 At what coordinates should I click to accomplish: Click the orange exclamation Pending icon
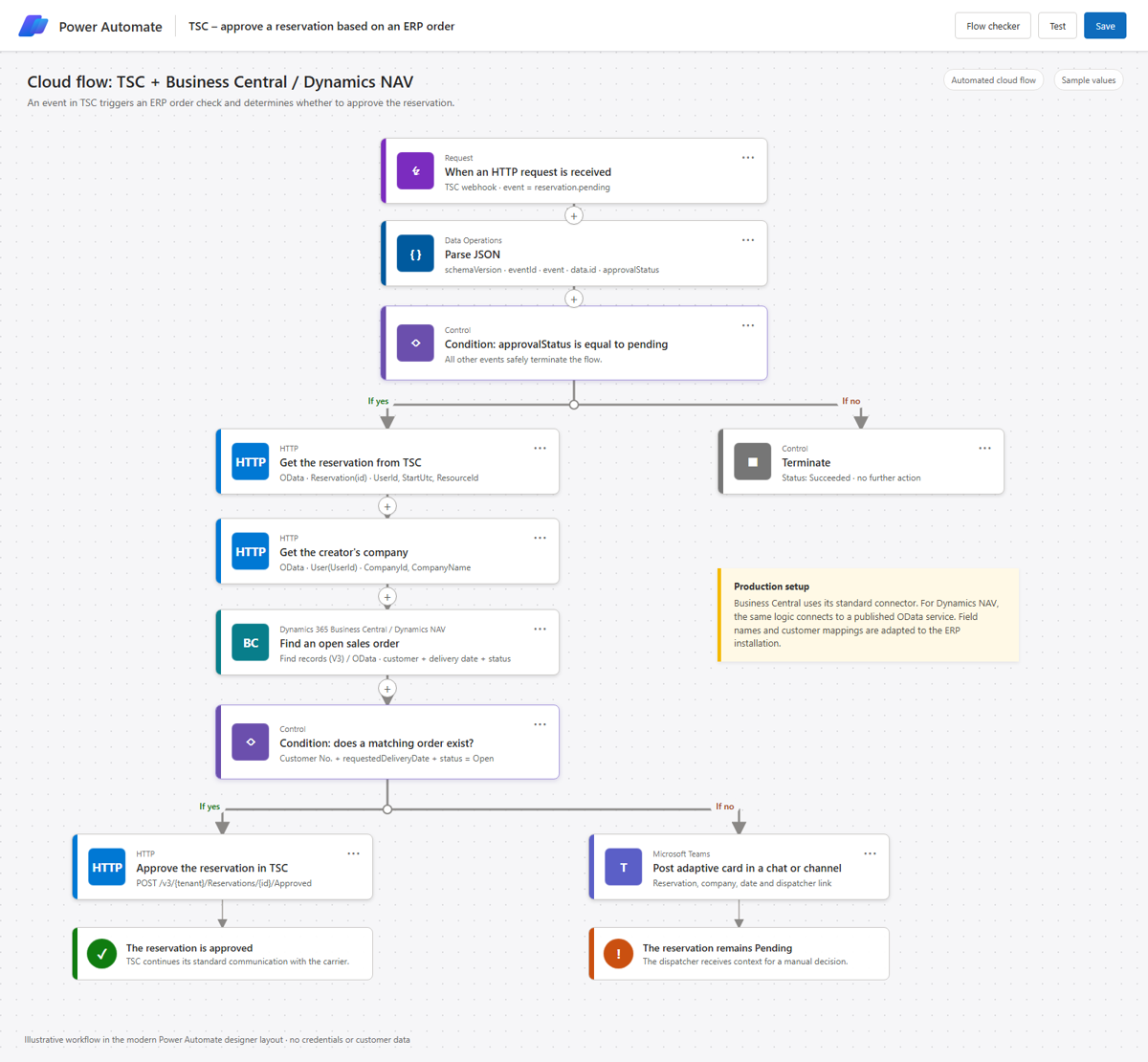click(x=618, y=953)
